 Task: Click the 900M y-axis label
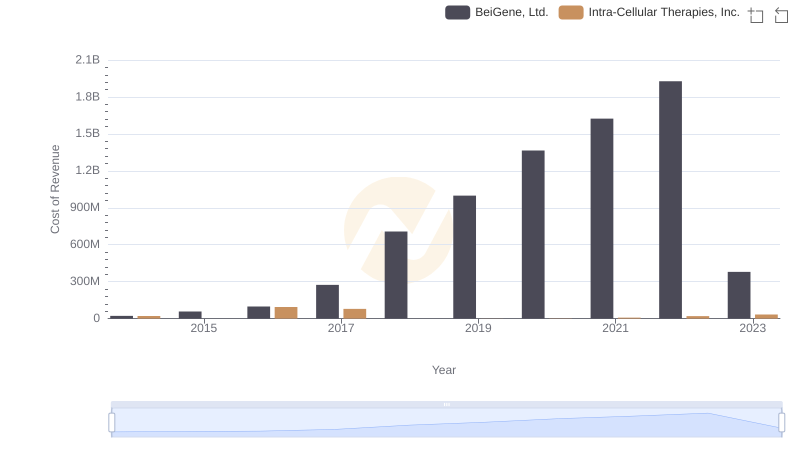pyautogui.click(x=85, y=208)
